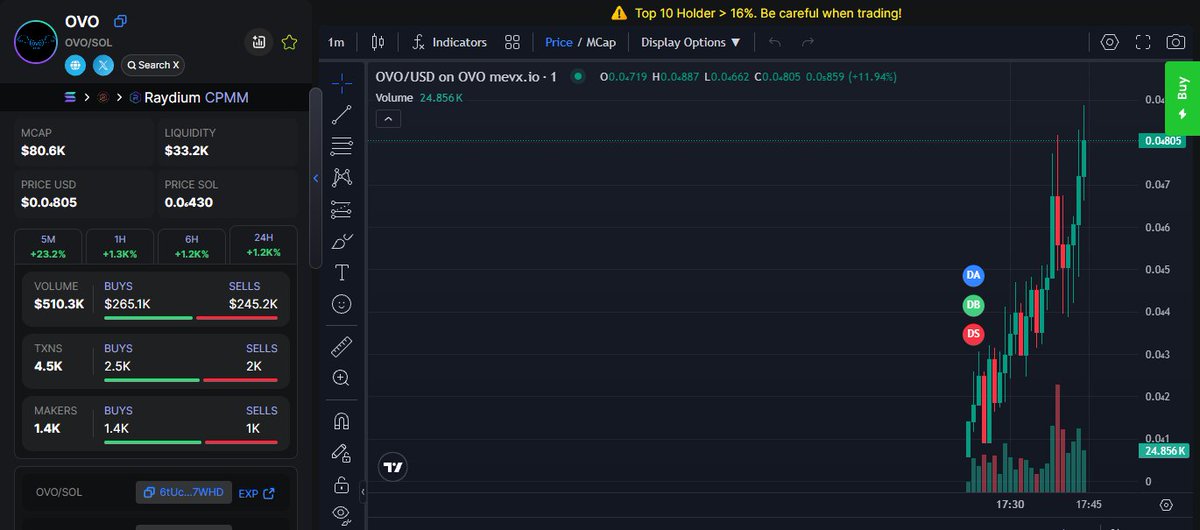Select the brush drawing tool
Screen dimensions: 1200x530
341,241
